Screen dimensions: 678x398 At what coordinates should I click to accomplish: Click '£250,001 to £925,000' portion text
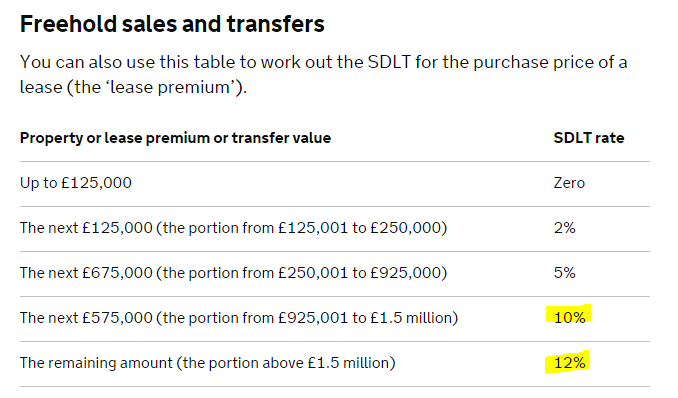click(x=359, y=273)
